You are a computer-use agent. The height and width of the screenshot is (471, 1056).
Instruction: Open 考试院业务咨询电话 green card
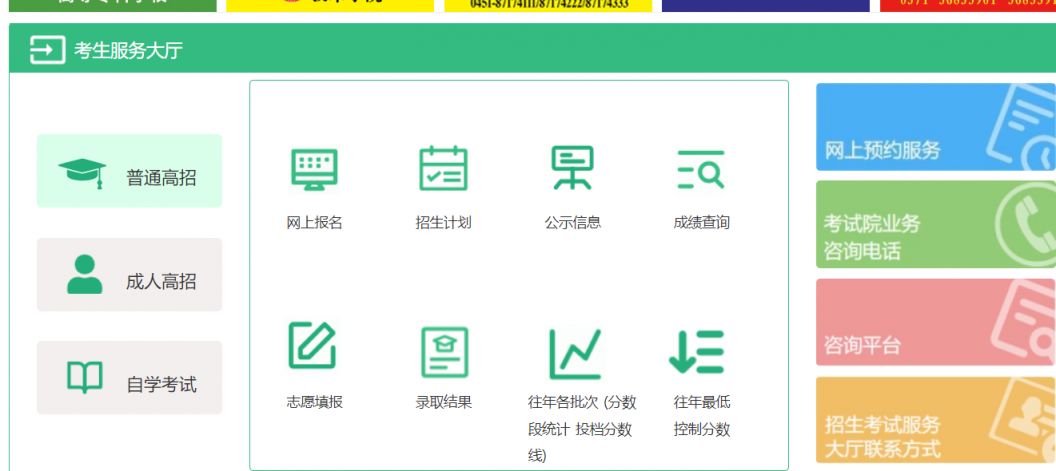click(936, 224)
